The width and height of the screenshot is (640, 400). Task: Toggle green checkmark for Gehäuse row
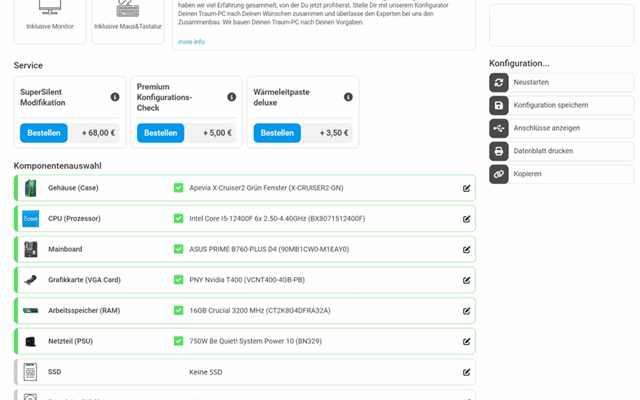click(x=178, y=188)
